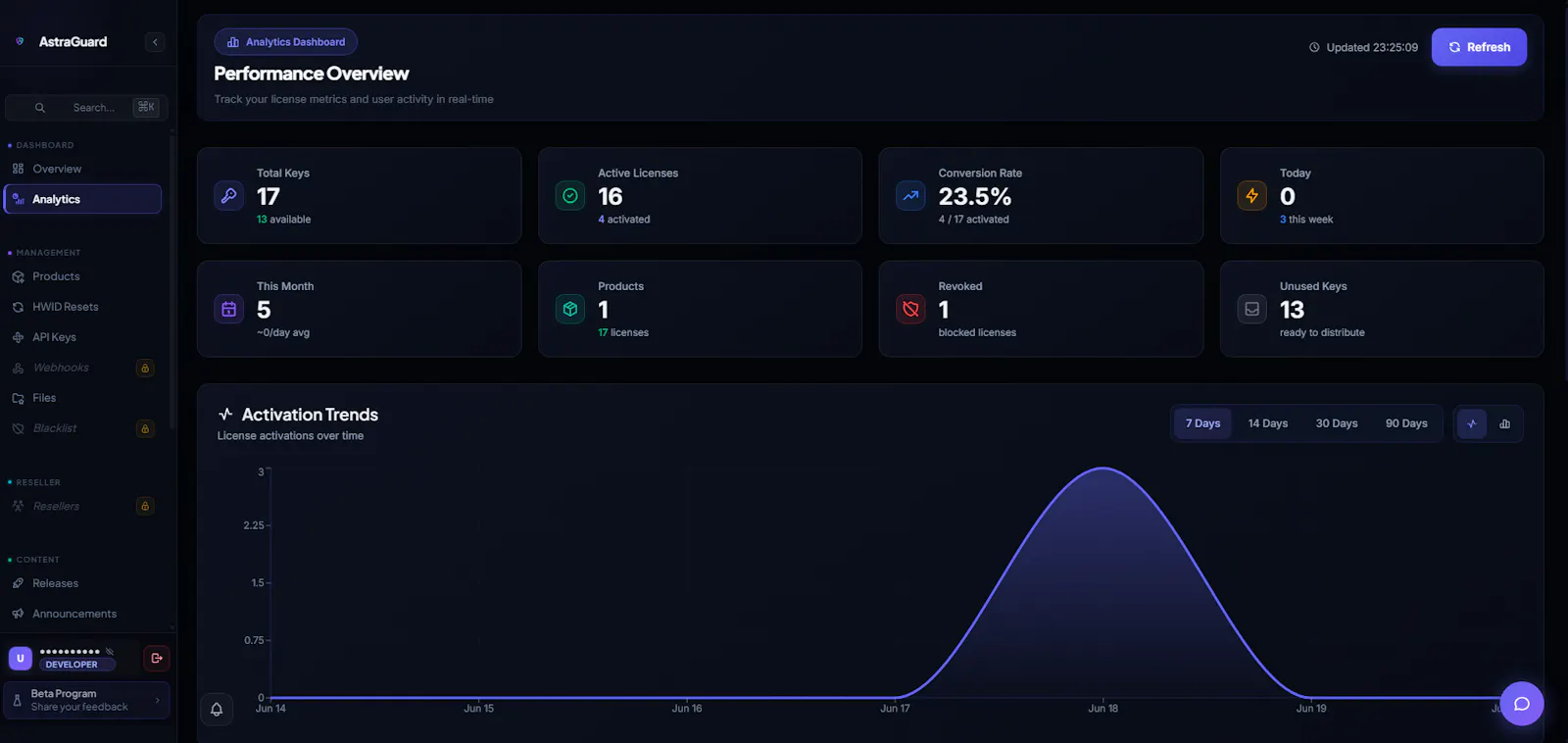Image resolution: width=1568 pixels, height=743 pixels.
Task: Click the 23.5% conversion value
Action: coord(975,197)
